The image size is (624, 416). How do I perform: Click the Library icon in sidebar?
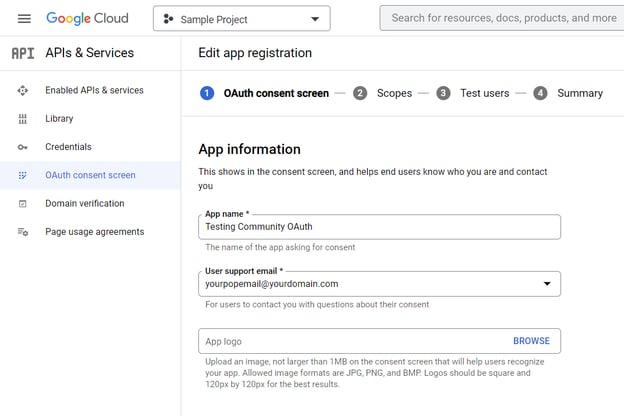(x=23, y=119)
